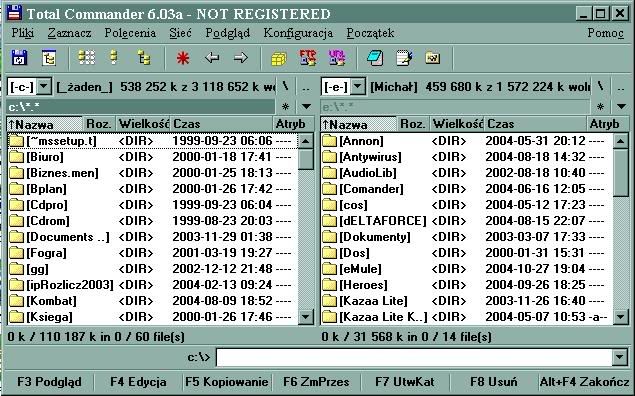Open the URL new FTP connection icon

[x=337, y=58]
